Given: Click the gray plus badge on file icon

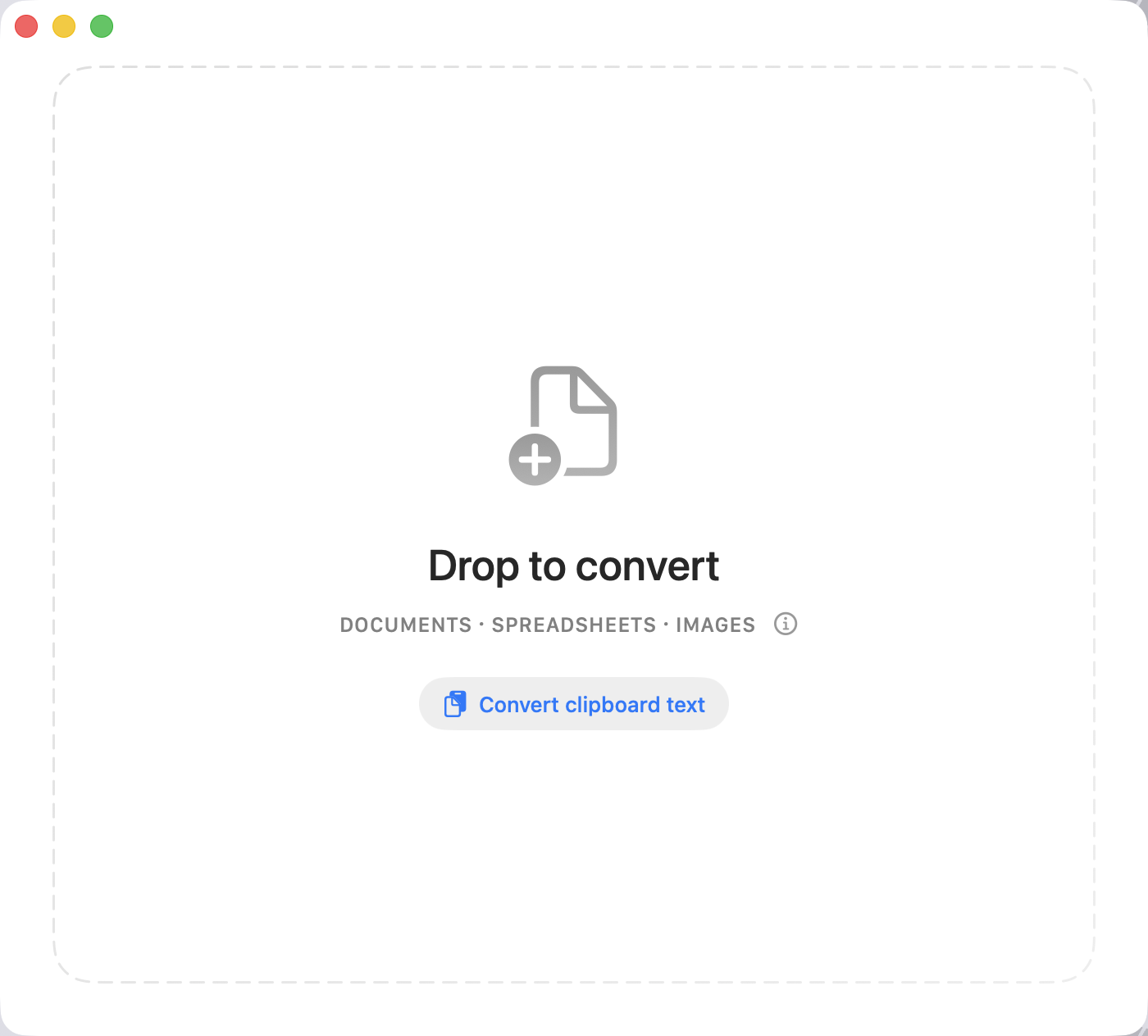Looking at the screenshot, I should coord(535,460).
